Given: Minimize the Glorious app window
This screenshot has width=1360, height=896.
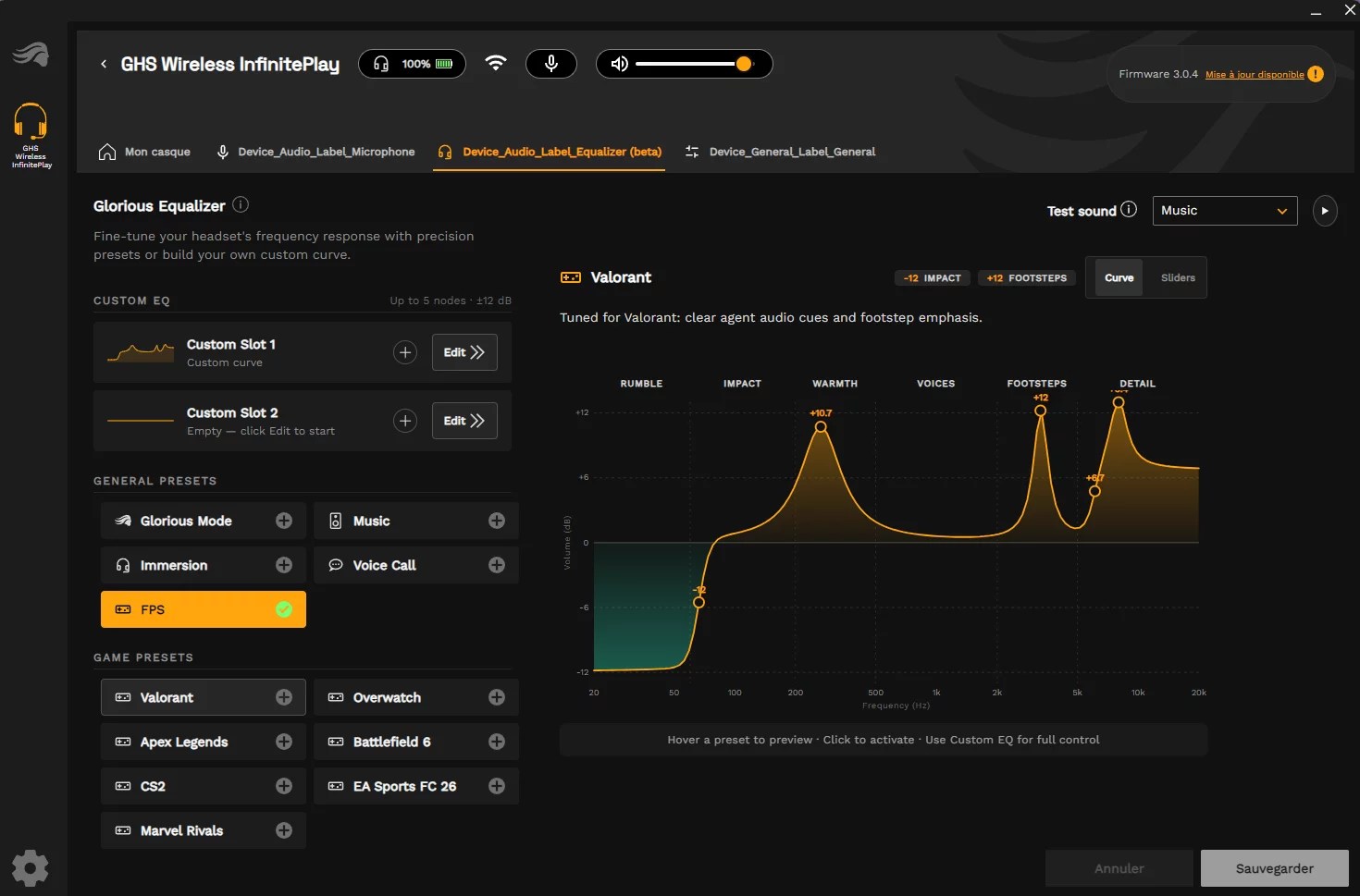Looking at the screenshot, I should tap(1316, 11).
